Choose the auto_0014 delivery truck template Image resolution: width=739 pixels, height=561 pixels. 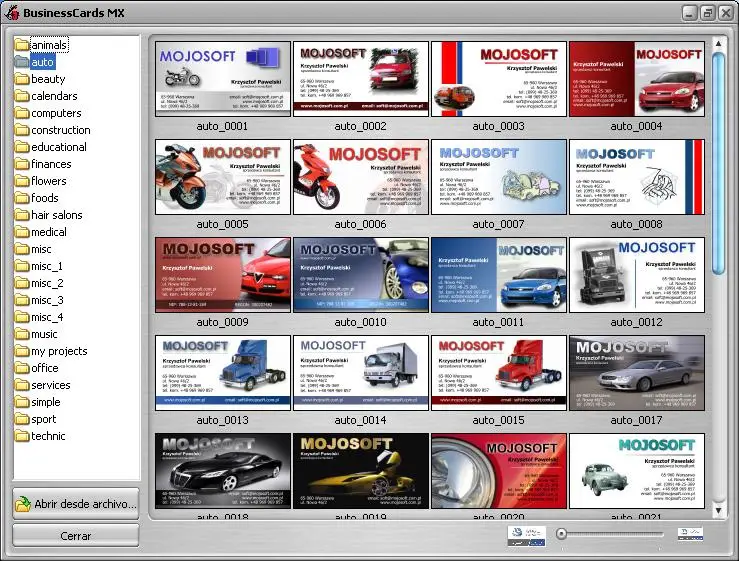[361, 373]
